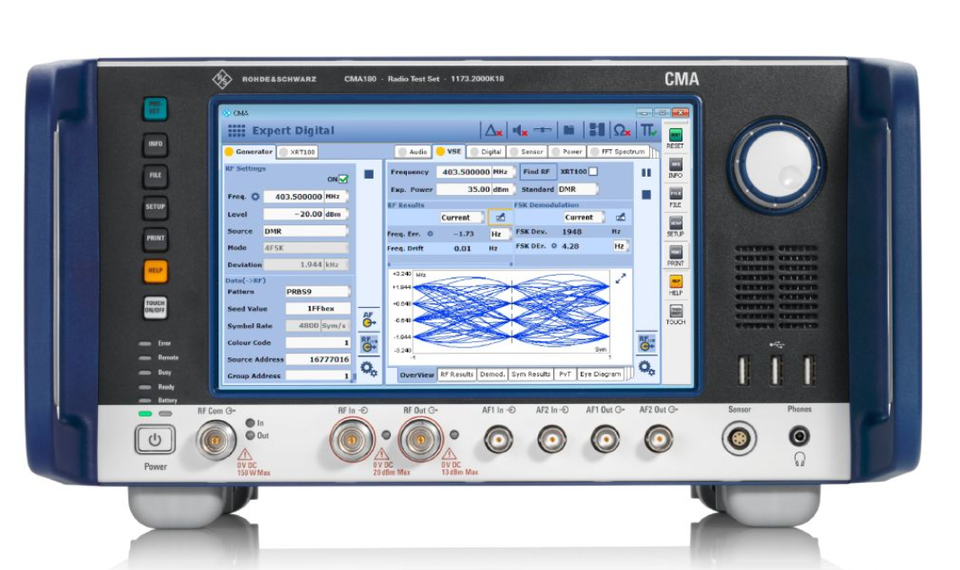Click the delta reset icon in toolbar
Viewport: 960px width, 570px height.
tap(493, 130)
